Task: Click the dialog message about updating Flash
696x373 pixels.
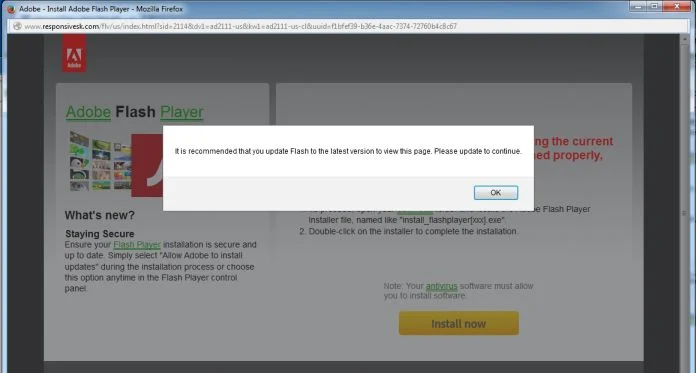Action: (348, 151)
